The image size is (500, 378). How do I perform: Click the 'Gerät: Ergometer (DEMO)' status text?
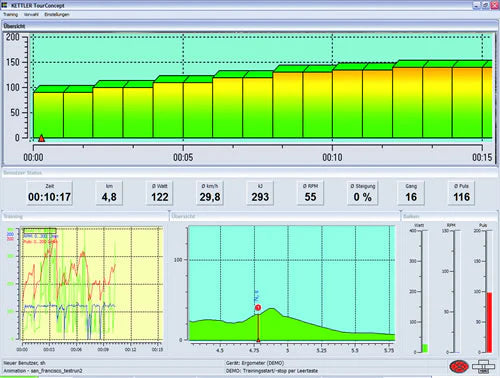pyautogui.click(x=255, y=363)
